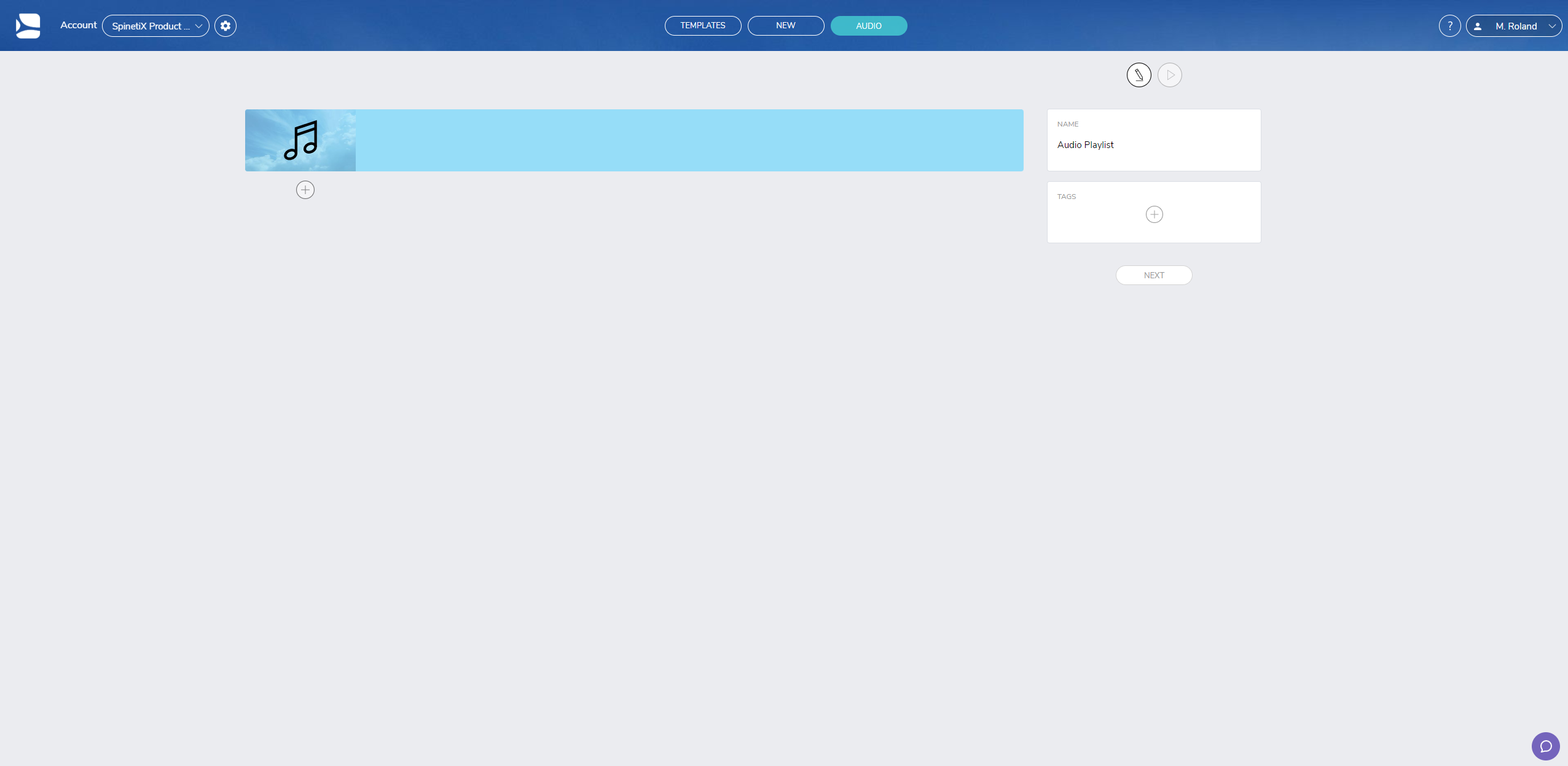Open the SpinetiX Product account dropdown
The width and height of the screenshot is (1568, 766).
point(155,26)
